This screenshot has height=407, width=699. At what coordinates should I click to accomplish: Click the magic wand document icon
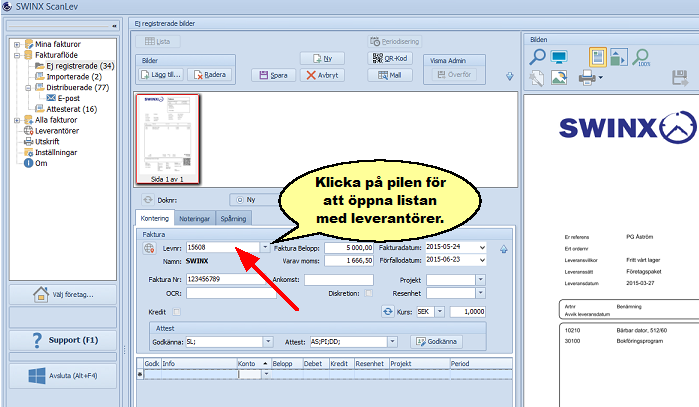point(537,78)
